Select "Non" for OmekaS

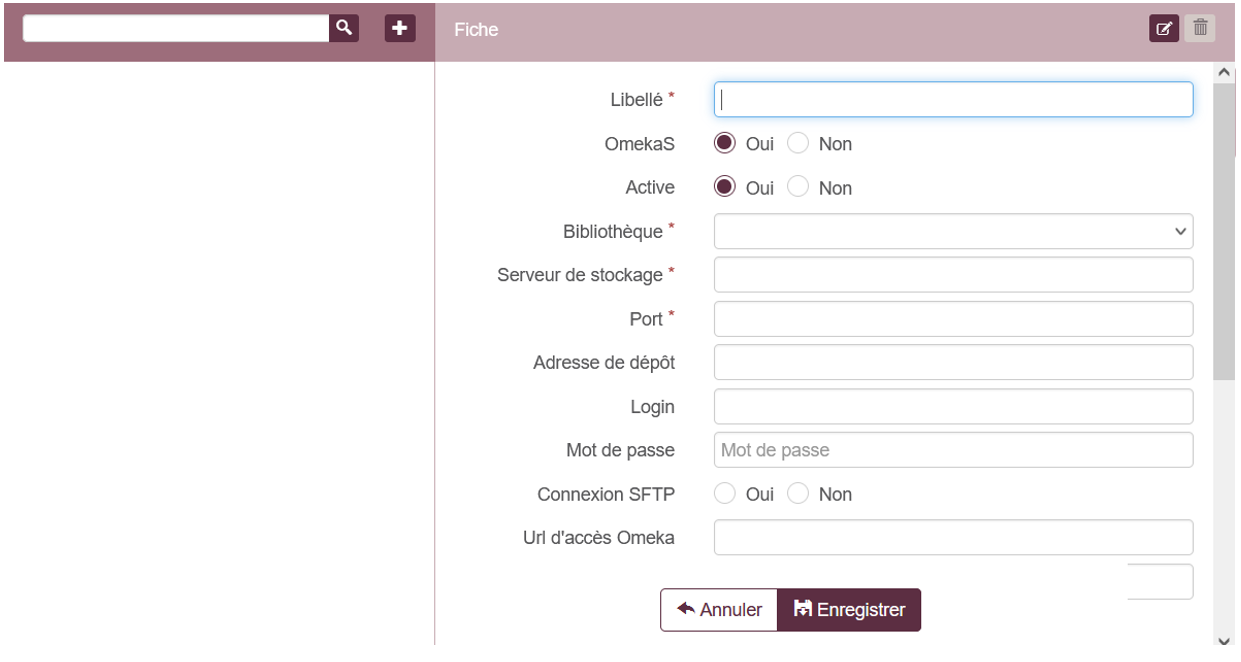point(798,143)
